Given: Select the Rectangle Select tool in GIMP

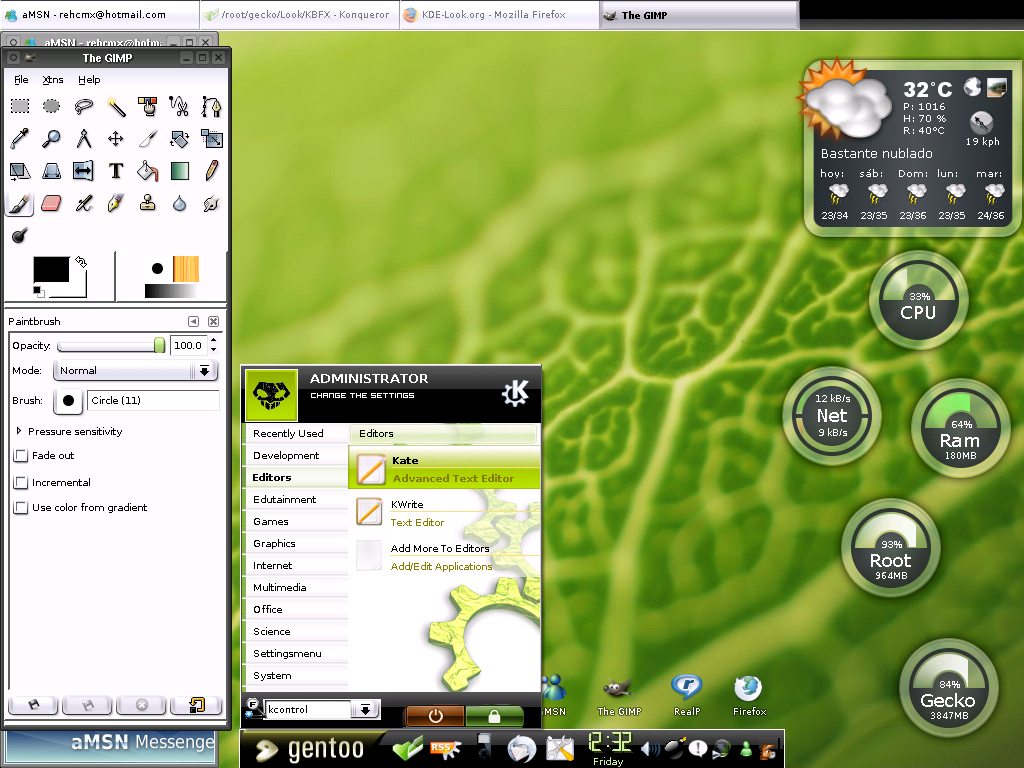Looking at the screenshot, I should coord(20,106).
